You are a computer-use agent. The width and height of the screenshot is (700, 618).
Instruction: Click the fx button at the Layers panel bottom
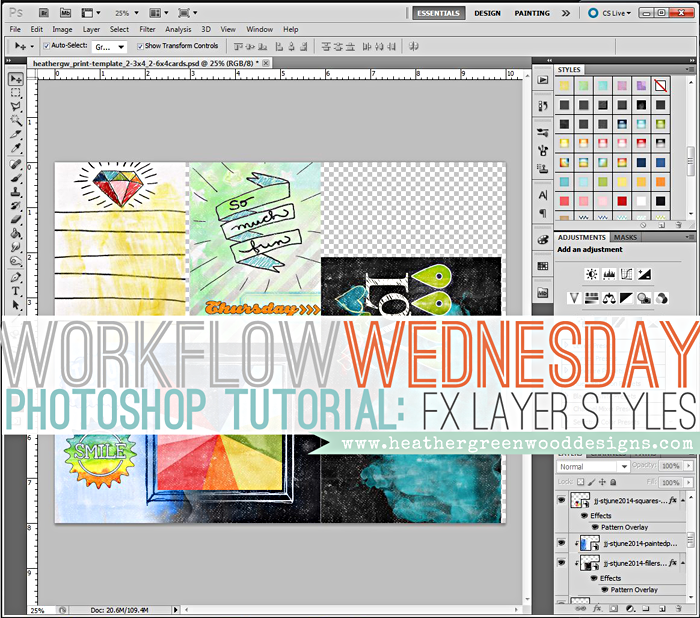tap(597, 608)
